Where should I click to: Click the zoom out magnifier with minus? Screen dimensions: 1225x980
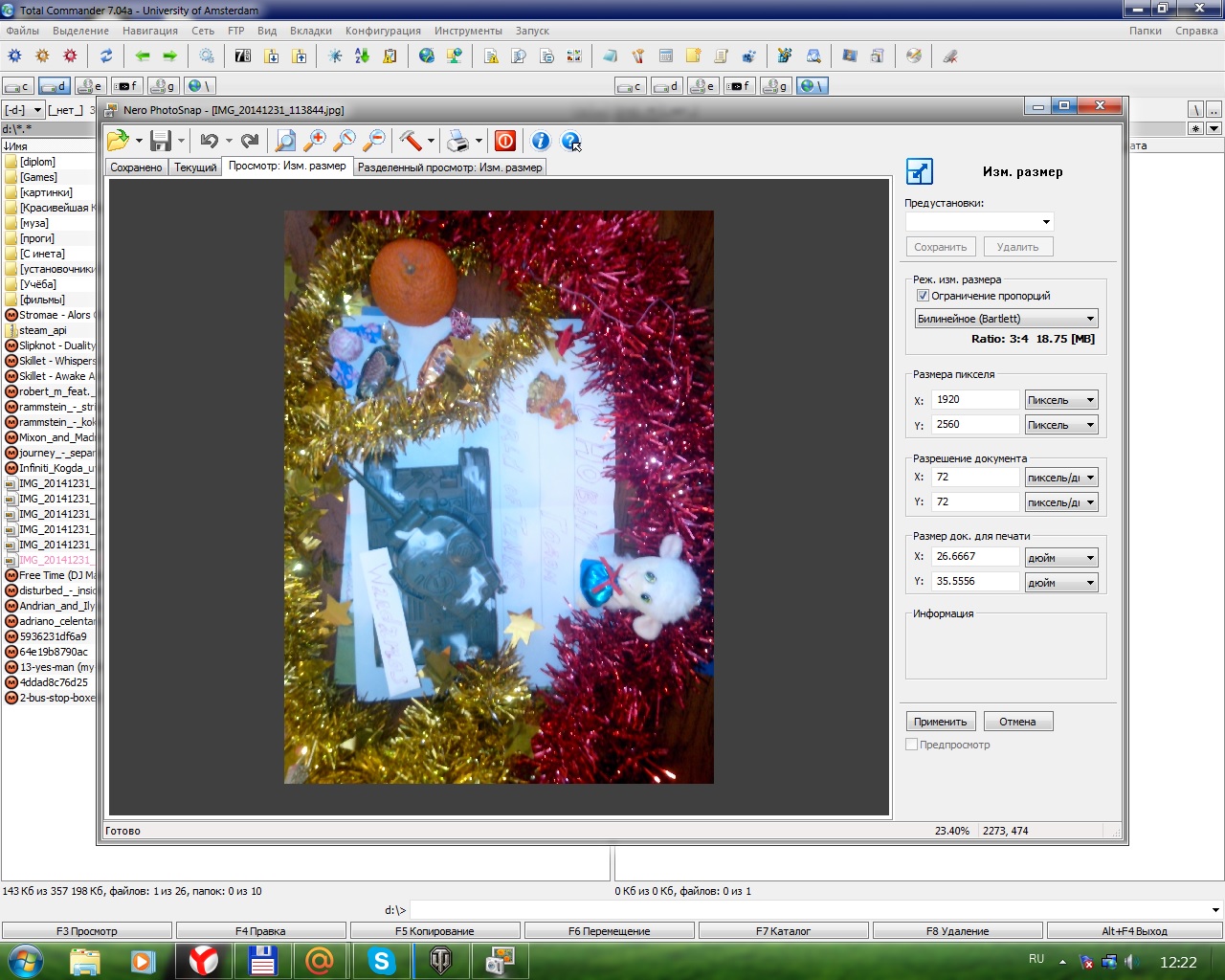click(x=374, y=142)
